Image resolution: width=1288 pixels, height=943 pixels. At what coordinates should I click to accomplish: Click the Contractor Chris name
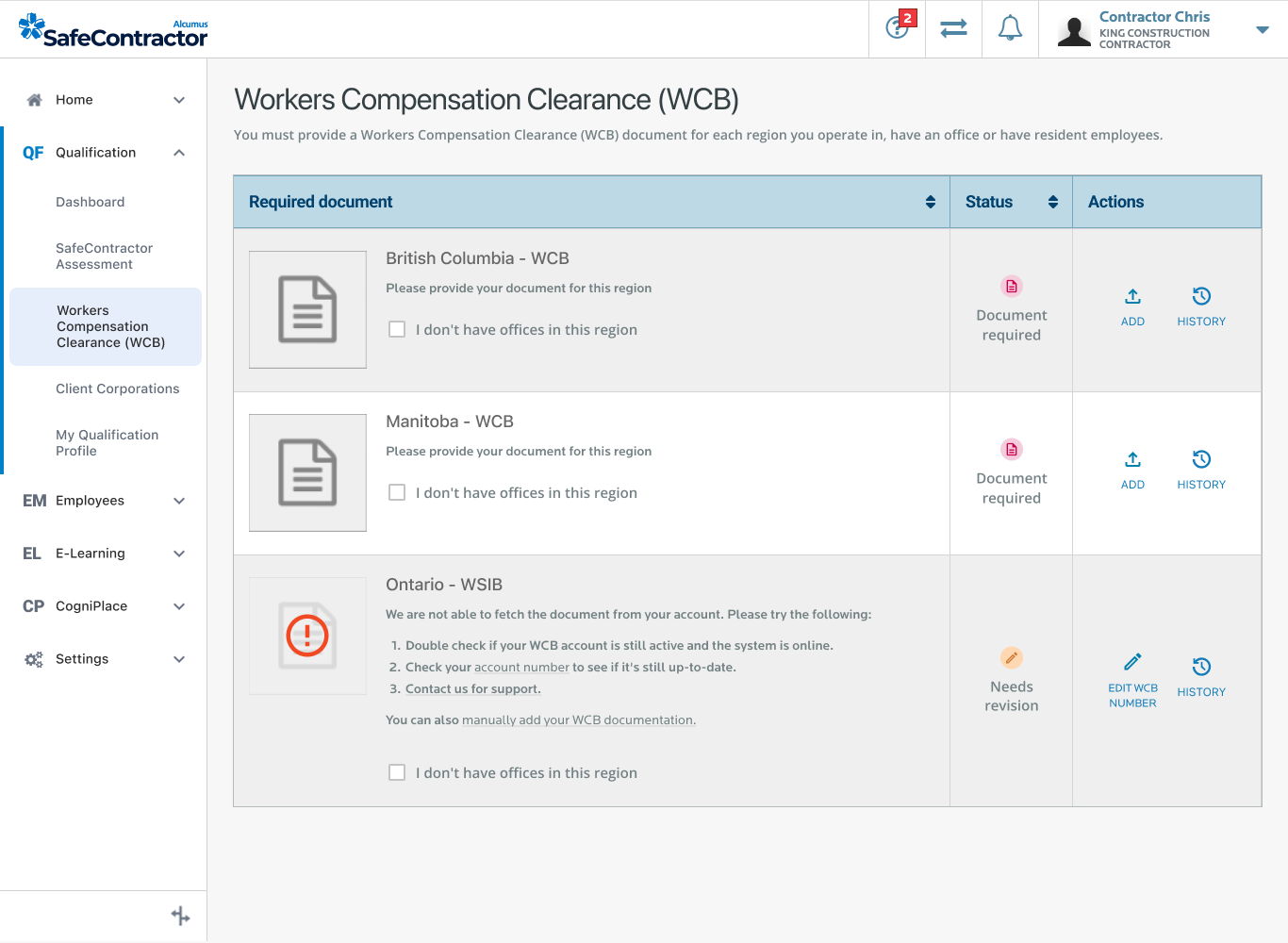(1154, 17)
